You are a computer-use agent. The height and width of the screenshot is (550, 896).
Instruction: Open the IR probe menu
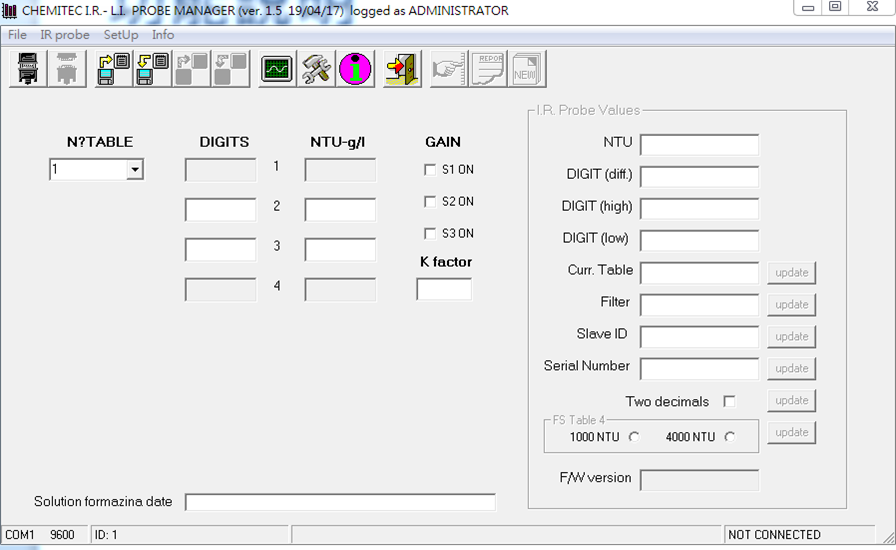(x=65, y=35)
